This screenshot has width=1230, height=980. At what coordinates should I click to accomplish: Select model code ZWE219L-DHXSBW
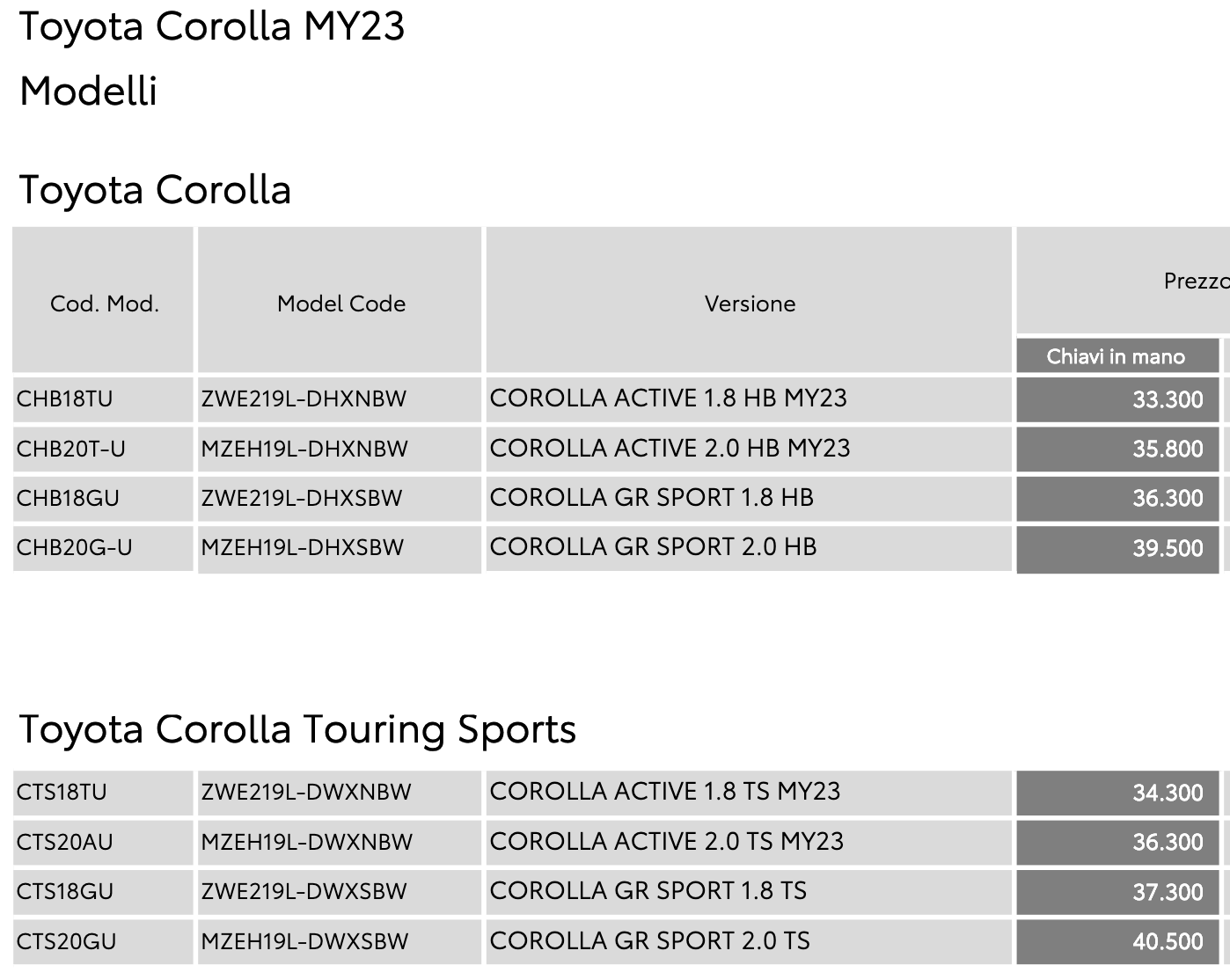pos(340,498)
